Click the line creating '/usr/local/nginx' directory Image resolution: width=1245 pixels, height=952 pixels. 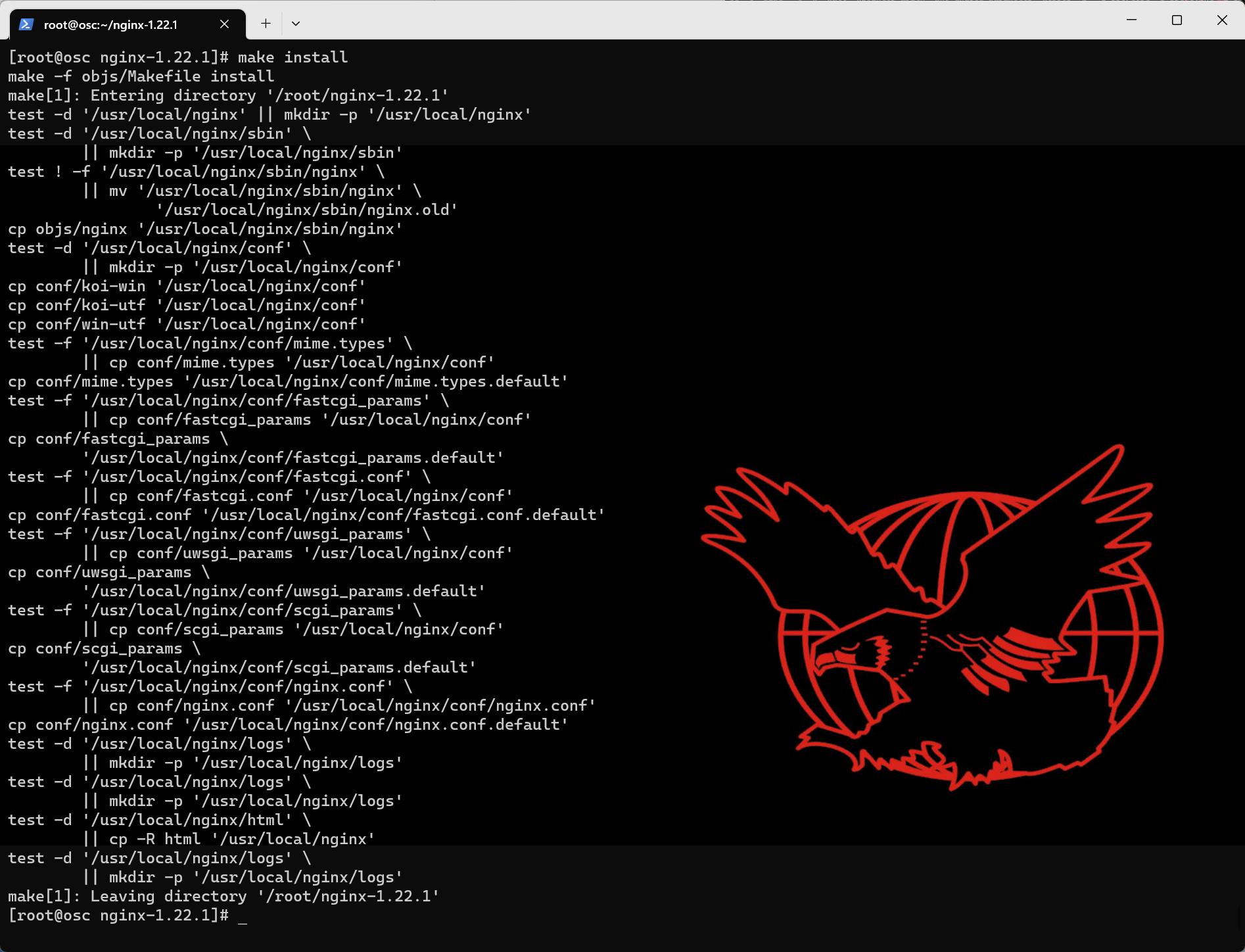click(x=270, y=114)
